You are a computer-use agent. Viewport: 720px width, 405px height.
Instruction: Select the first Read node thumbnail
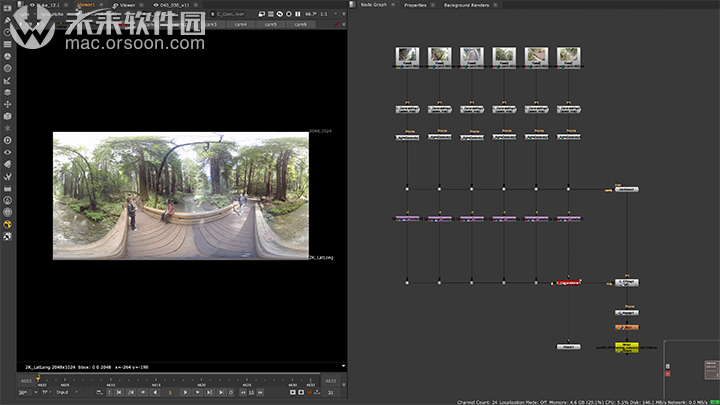(x=407, y=57)
